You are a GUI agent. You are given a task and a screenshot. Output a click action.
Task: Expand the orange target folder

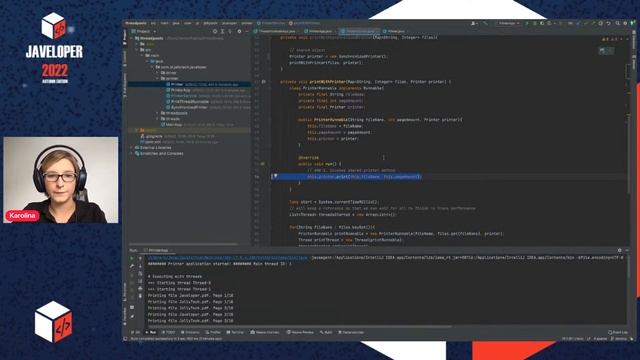point(137,130)
